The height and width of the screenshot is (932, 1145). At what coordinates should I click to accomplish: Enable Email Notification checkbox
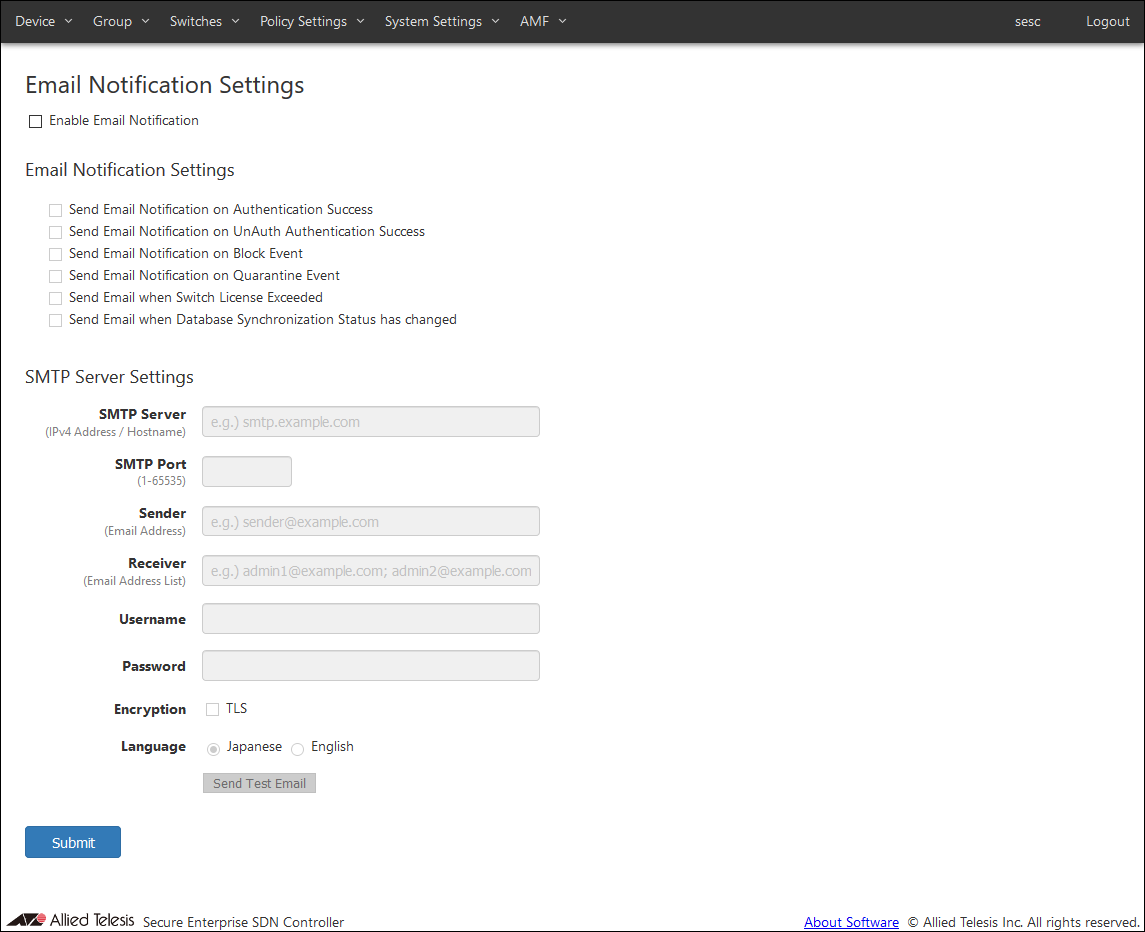[x=36, y=121]
